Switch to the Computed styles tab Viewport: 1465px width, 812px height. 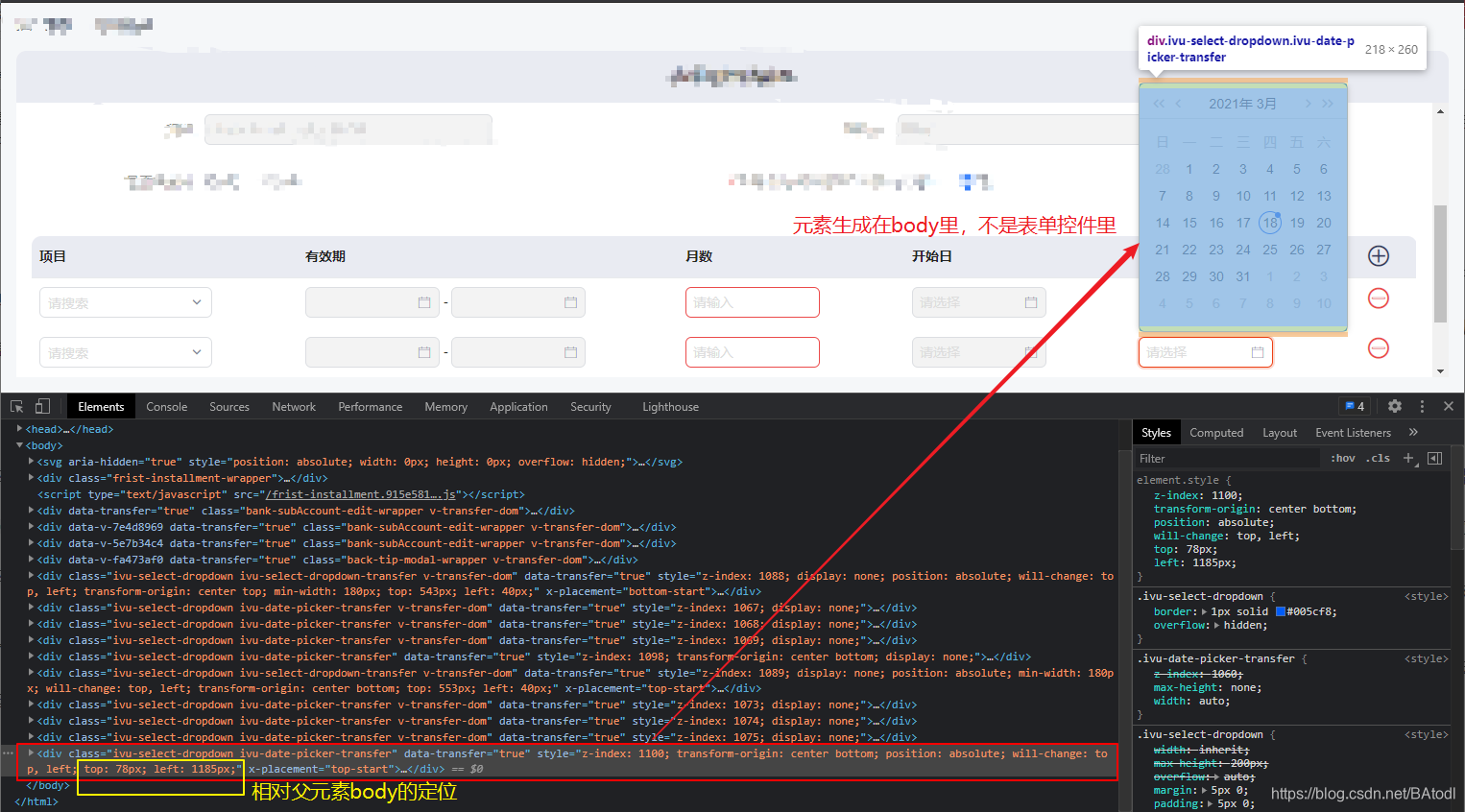click(x=1216, y=433)
